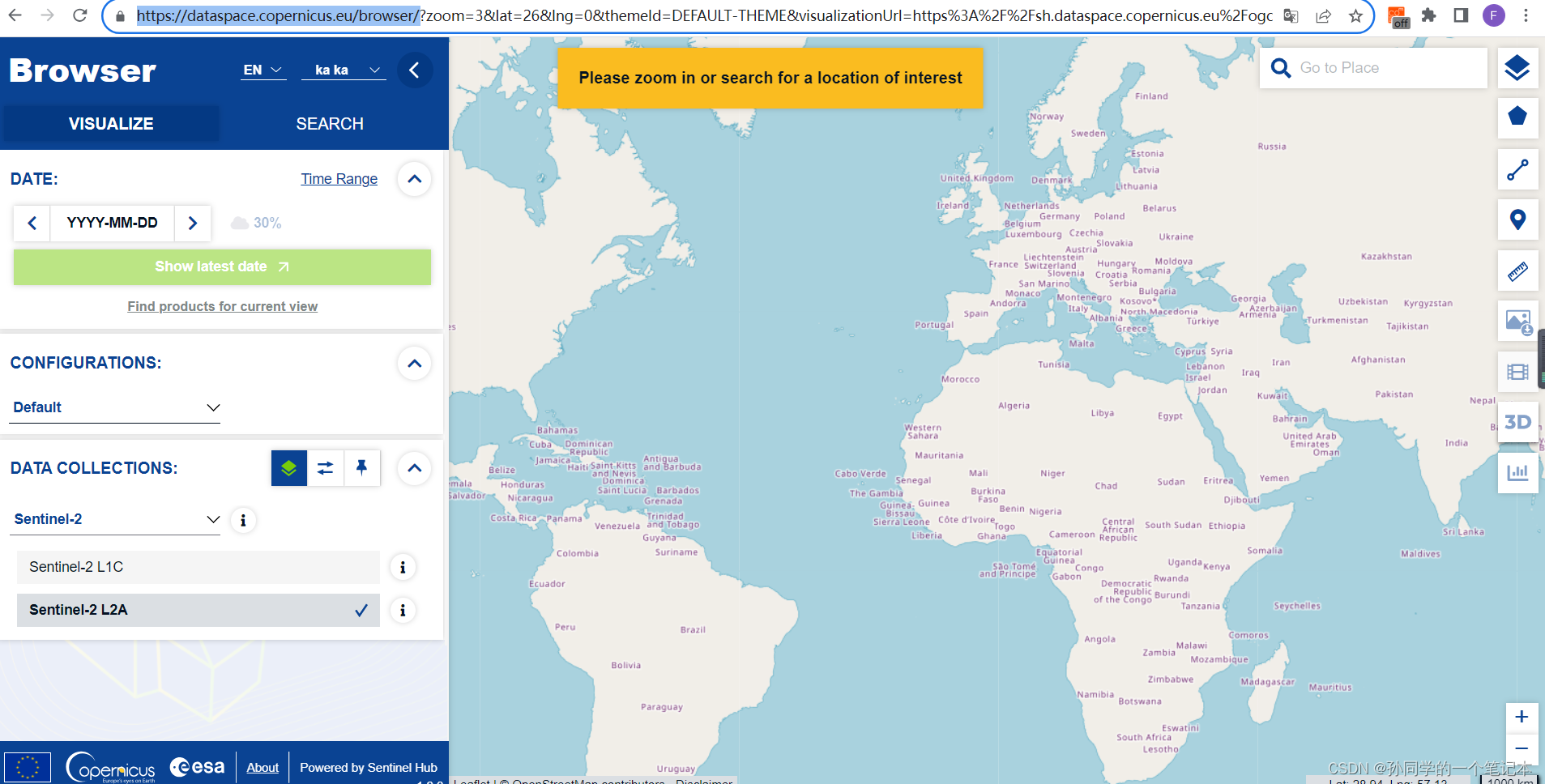The width and height of the screenshot is (1545, 784).
Task: Open the EN language dropdown
Action: point(262,70)
